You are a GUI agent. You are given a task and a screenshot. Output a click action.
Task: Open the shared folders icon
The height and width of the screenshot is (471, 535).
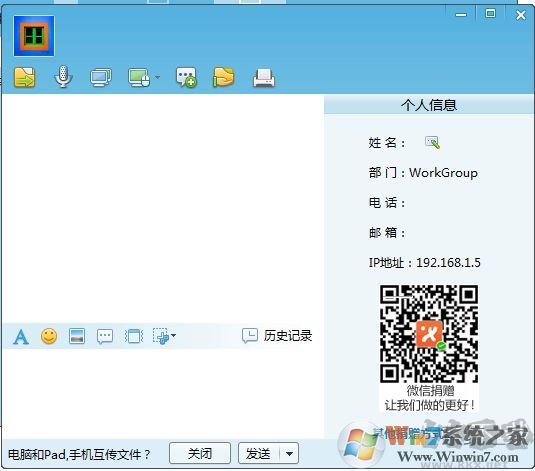223,77
